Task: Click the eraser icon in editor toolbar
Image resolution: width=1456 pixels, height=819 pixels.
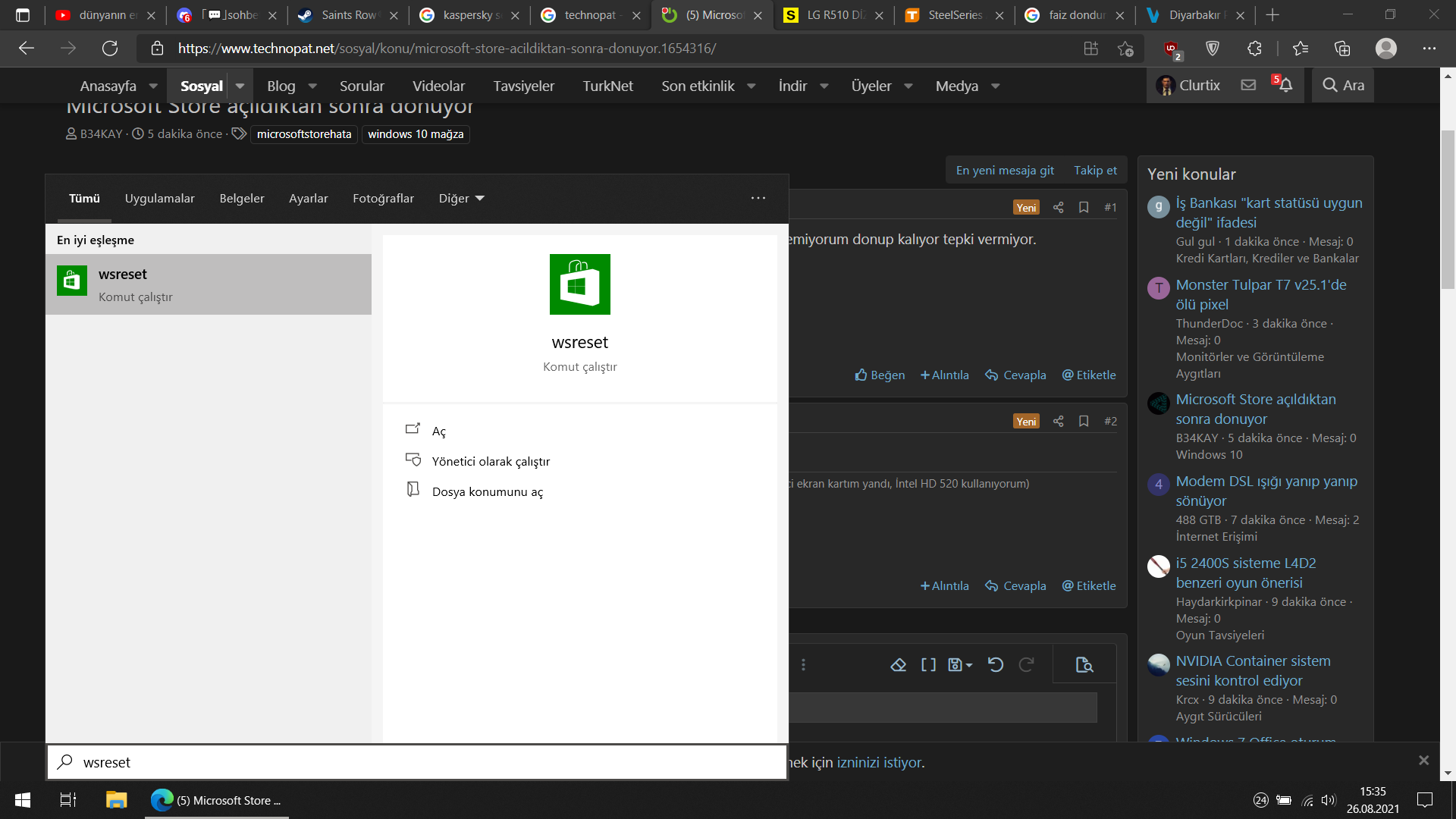Action: click(x=898, y=665)
